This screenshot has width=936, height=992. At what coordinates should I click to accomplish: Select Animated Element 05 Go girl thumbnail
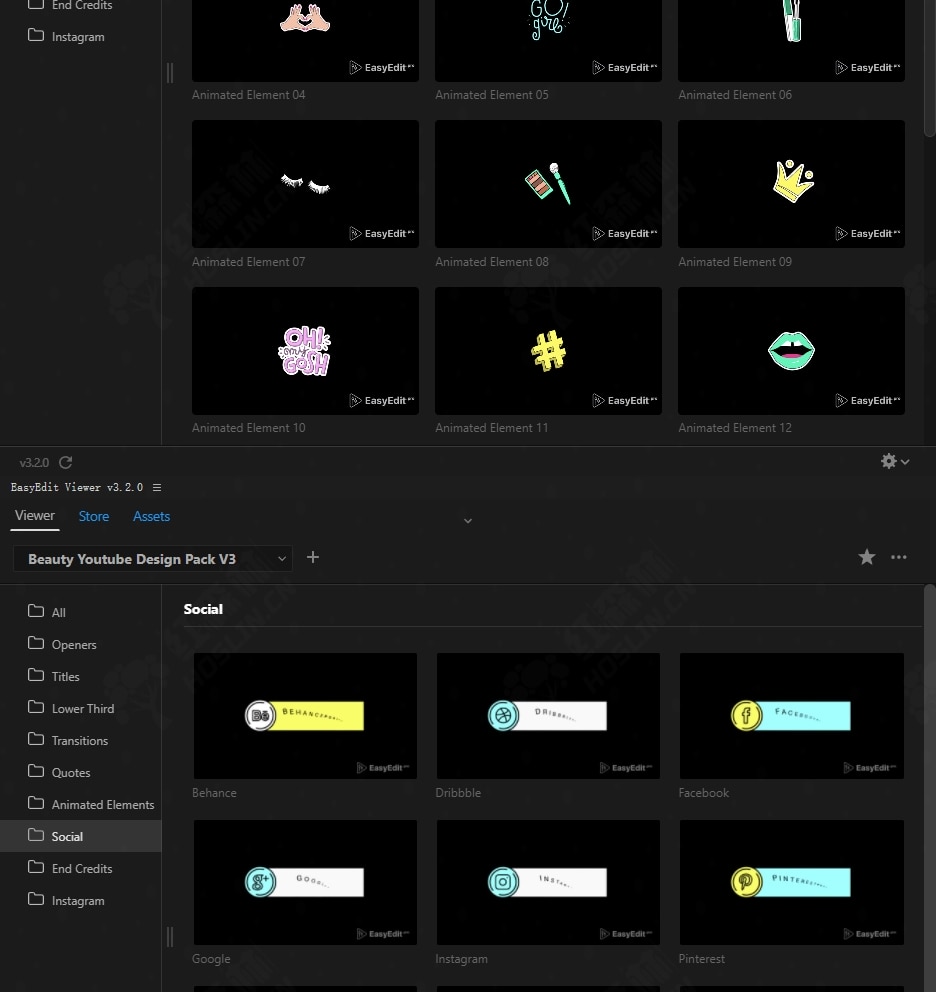pos(548,38)
